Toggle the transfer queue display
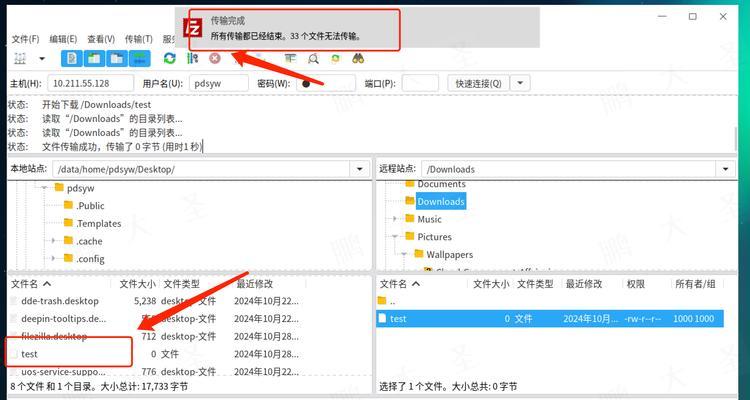 click(140, 58)
